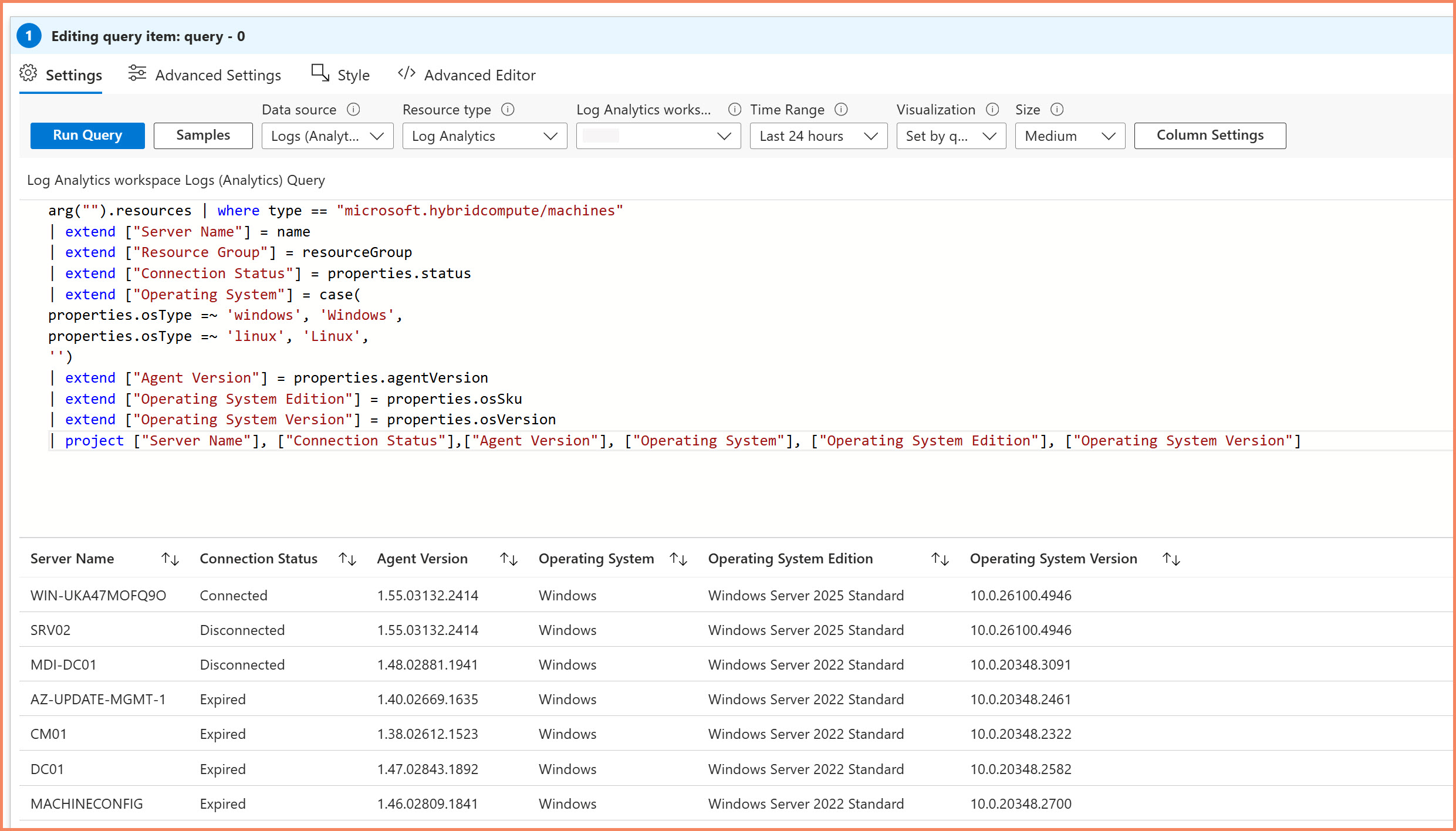Open the Advanced Editor tab
Screen dimensions: 1456x831
pos(467,75)
